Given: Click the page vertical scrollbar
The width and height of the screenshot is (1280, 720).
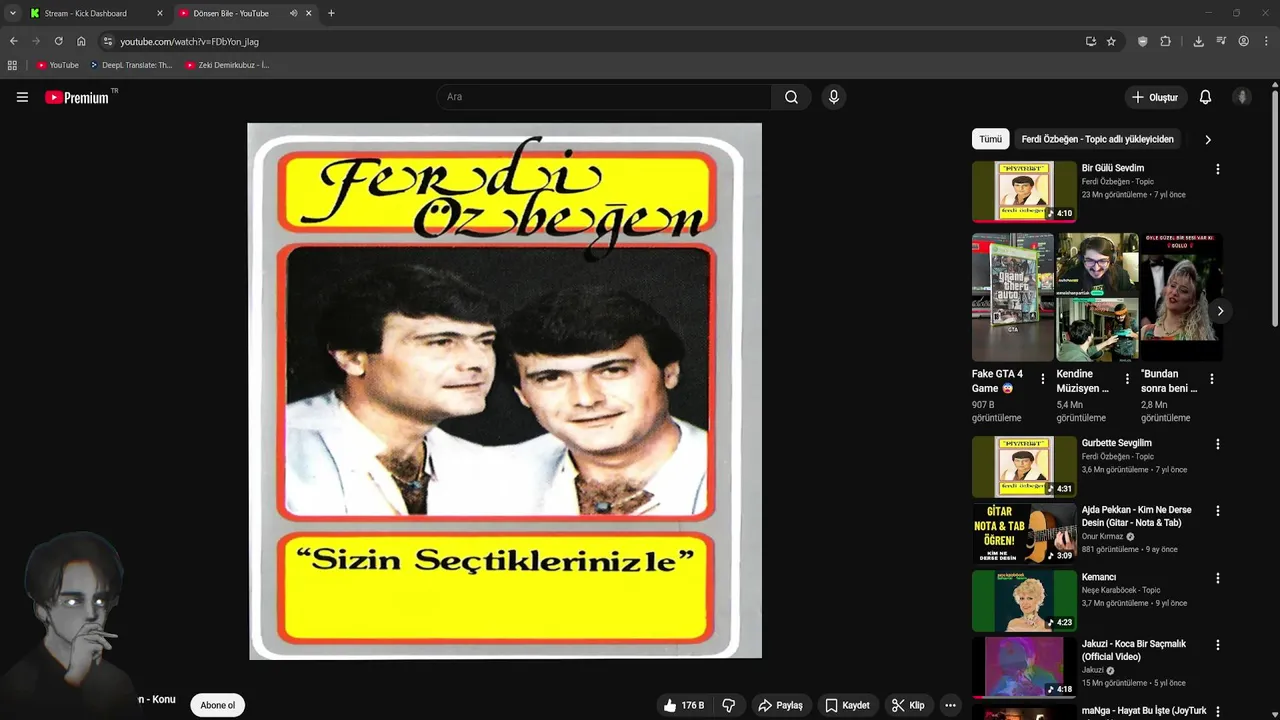Looking at the screenshot, I should click(1275, 208).
